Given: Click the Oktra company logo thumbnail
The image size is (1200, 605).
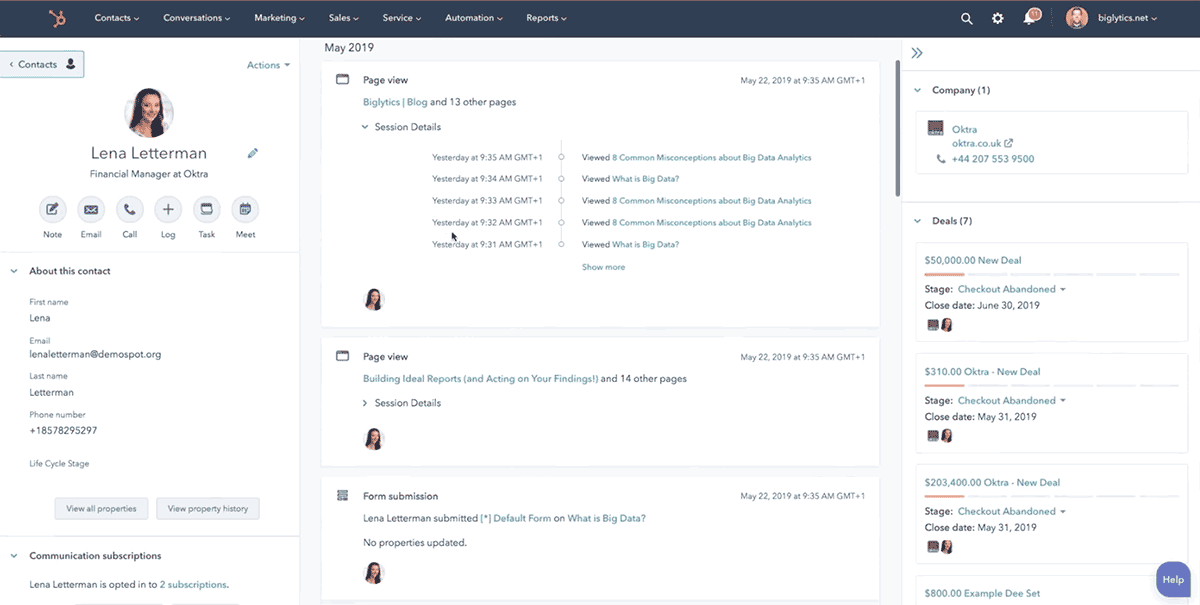Looking at the screenshot, I should pyautogui.click(x=936, y=128).
